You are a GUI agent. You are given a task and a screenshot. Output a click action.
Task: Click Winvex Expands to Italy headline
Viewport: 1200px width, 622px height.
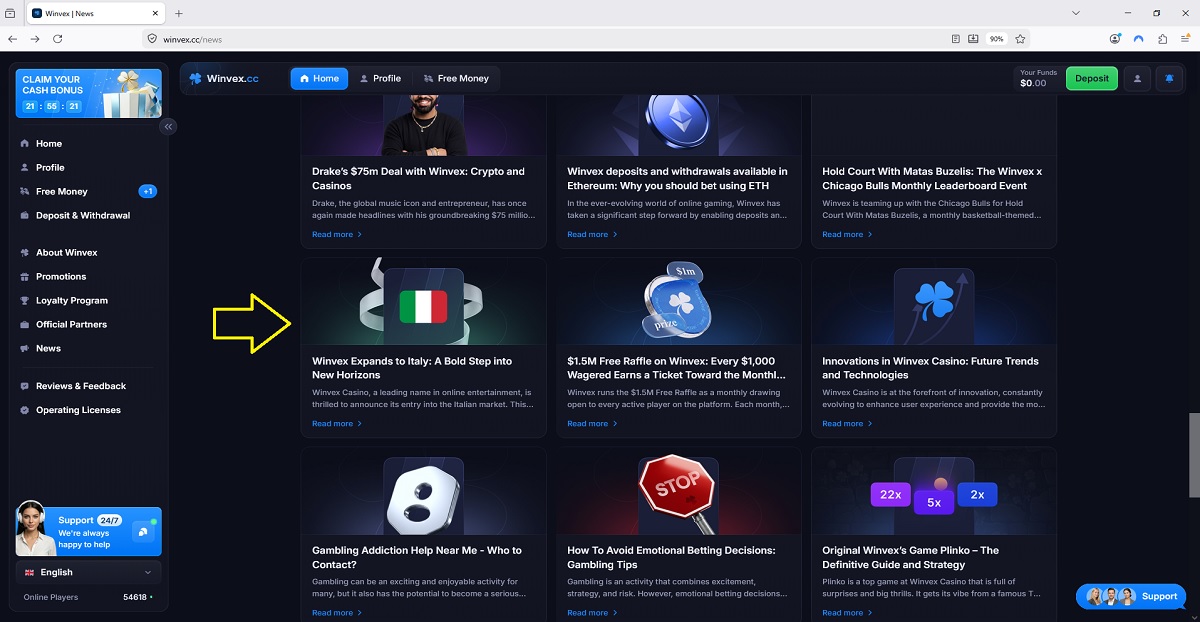click(412, 368)
